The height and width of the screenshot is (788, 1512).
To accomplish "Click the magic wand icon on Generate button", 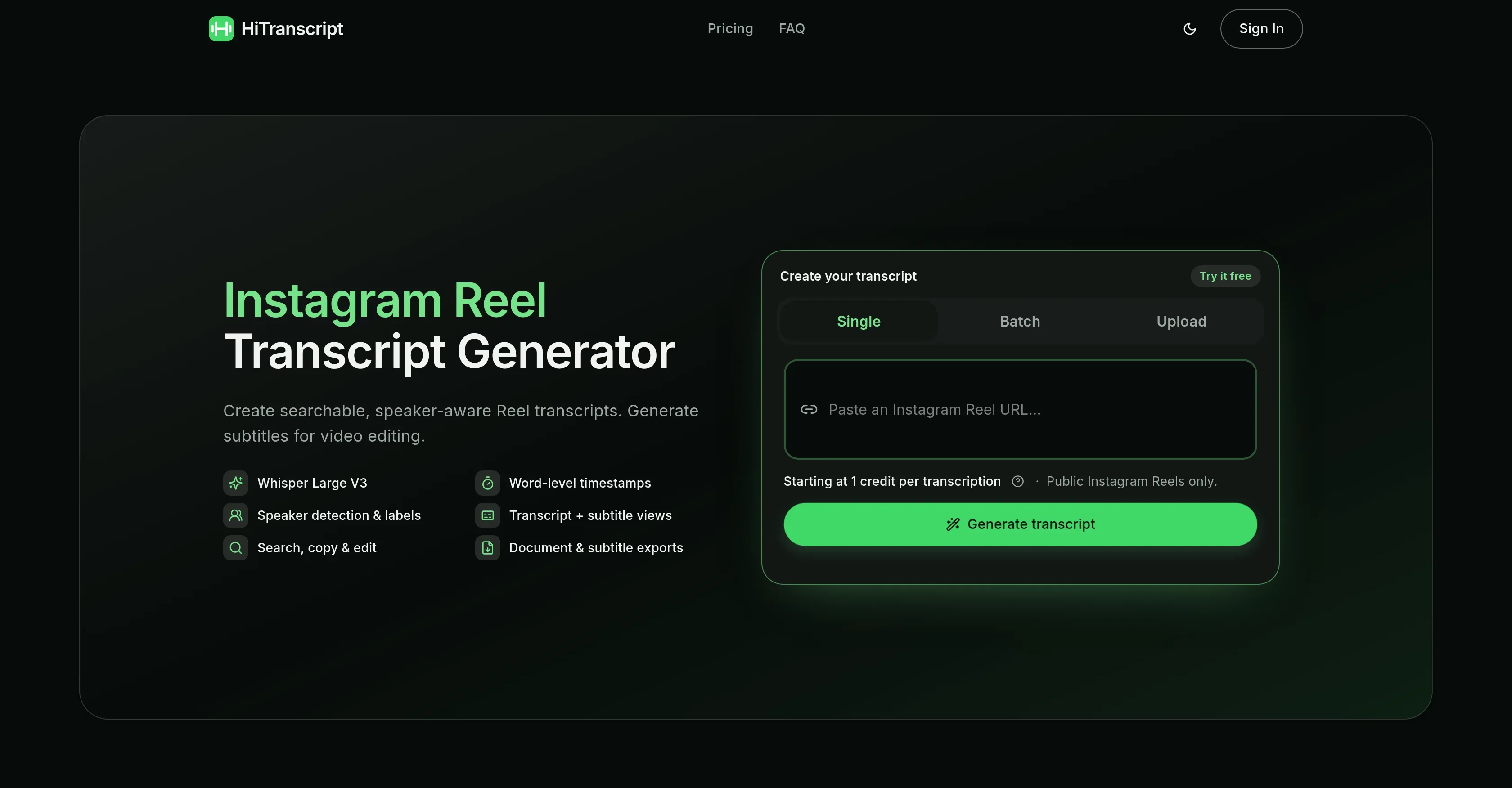I will tap(953, 524).
